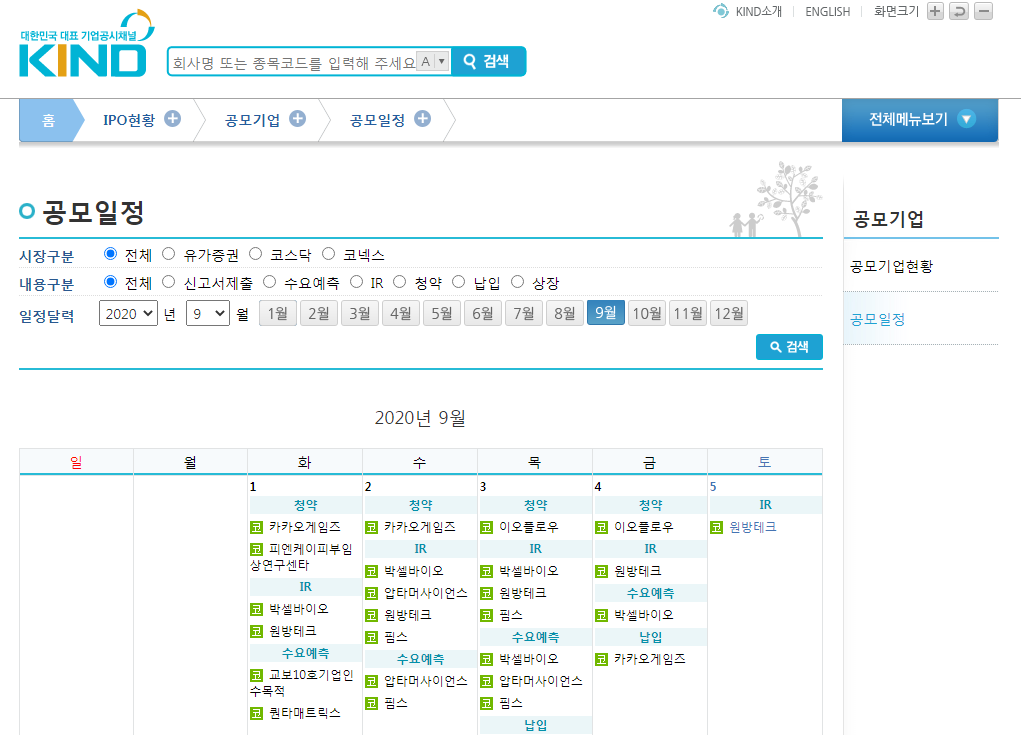This screenshot has width=1021, height=735.
Task: Reset screen size with return icon
Action: point(959,11)
